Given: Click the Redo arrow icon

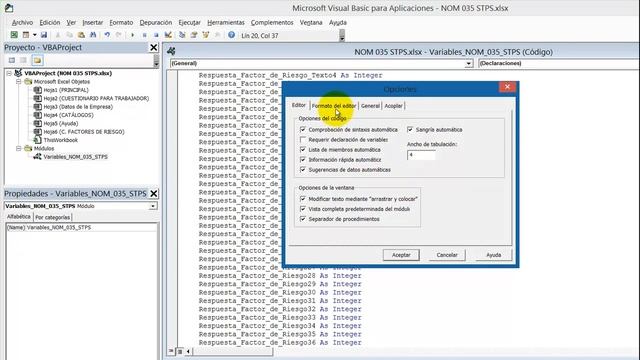Looking at the screenshot, I should pyautogui.click(x=119, y=35).
